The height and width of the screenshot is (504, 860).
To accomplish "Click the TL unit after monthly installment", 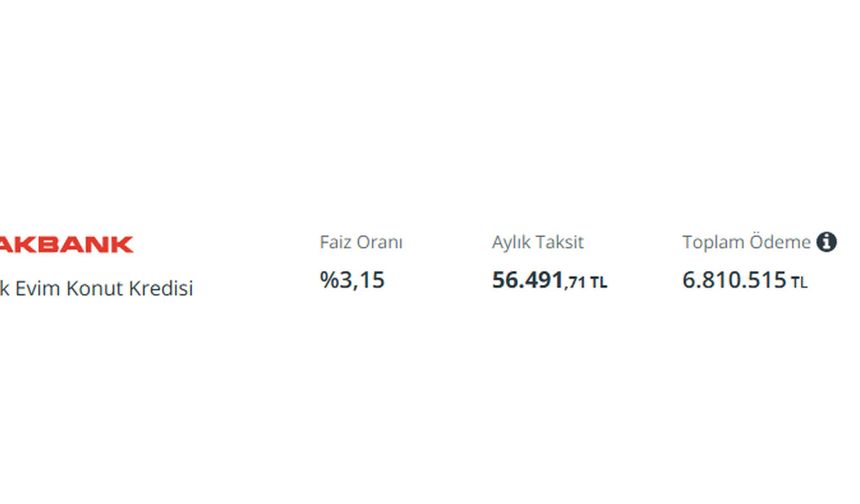I will 598,282.
